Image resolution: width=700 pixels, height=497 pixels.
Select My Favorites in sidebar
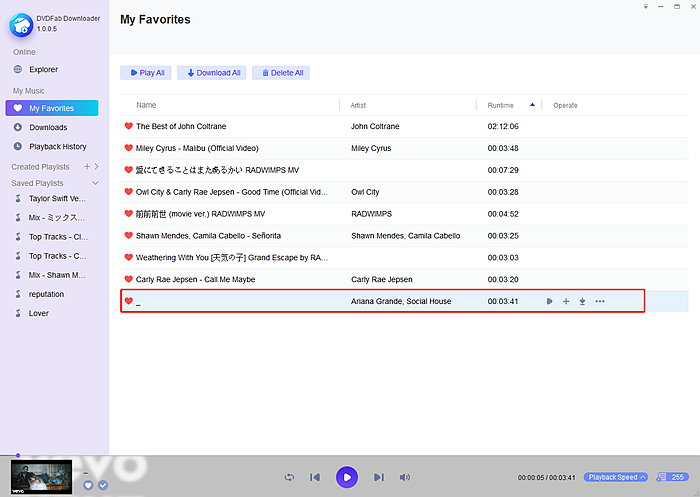(x=52, y=108)
